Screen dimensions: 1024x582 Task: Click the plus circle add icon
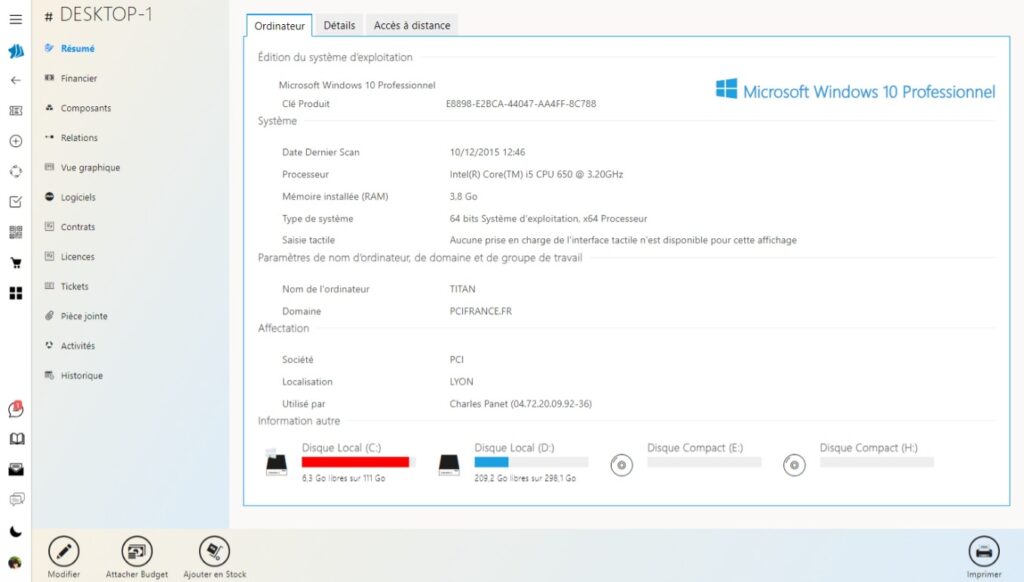[x=15, y=141]
